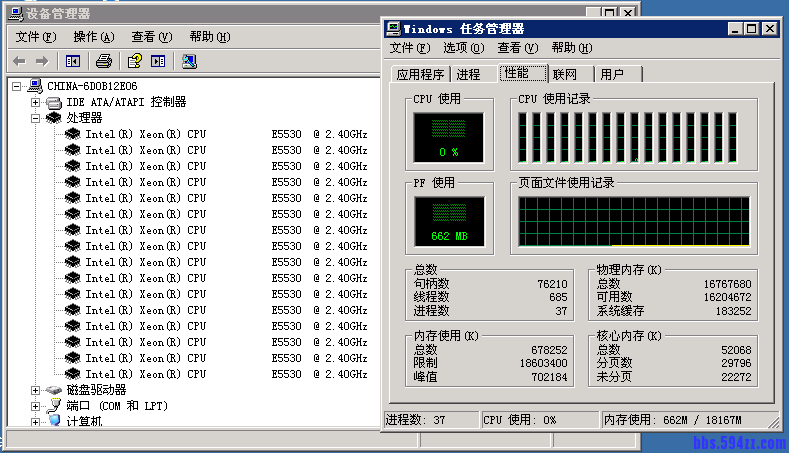The image size is (789, 453).
Task: Expand the IDE ATA/ATAPI 控制器 node
Action: tap(35, 103)
